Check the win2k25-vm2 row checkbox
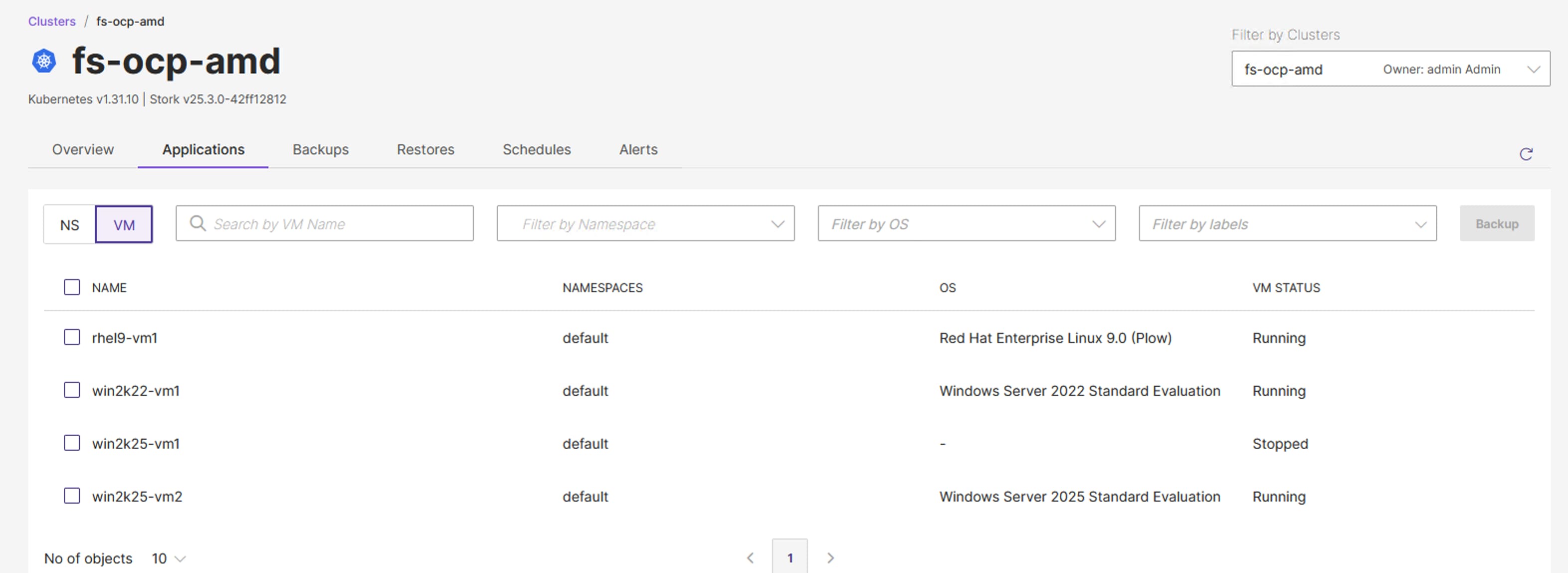1568x573 pixels. pyautogui.click(x=72, y=496)
